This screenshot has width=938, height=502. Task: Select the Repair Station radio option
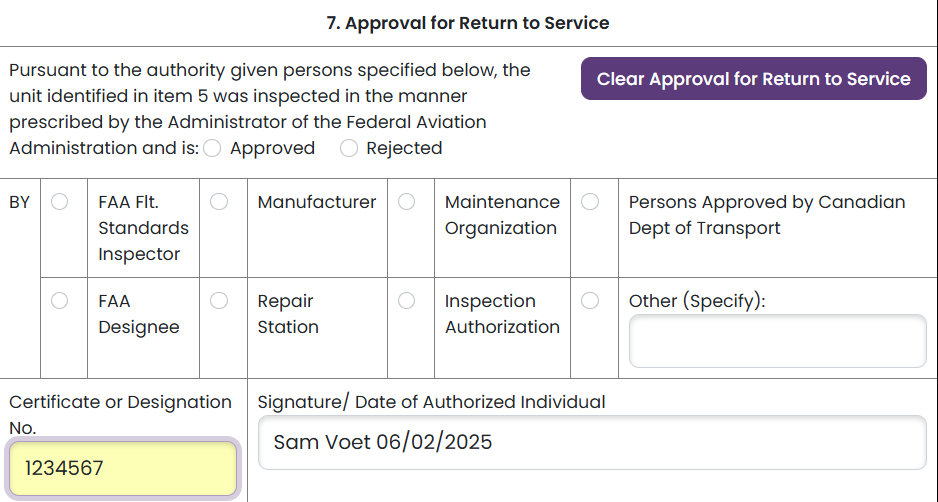(219, 300)
